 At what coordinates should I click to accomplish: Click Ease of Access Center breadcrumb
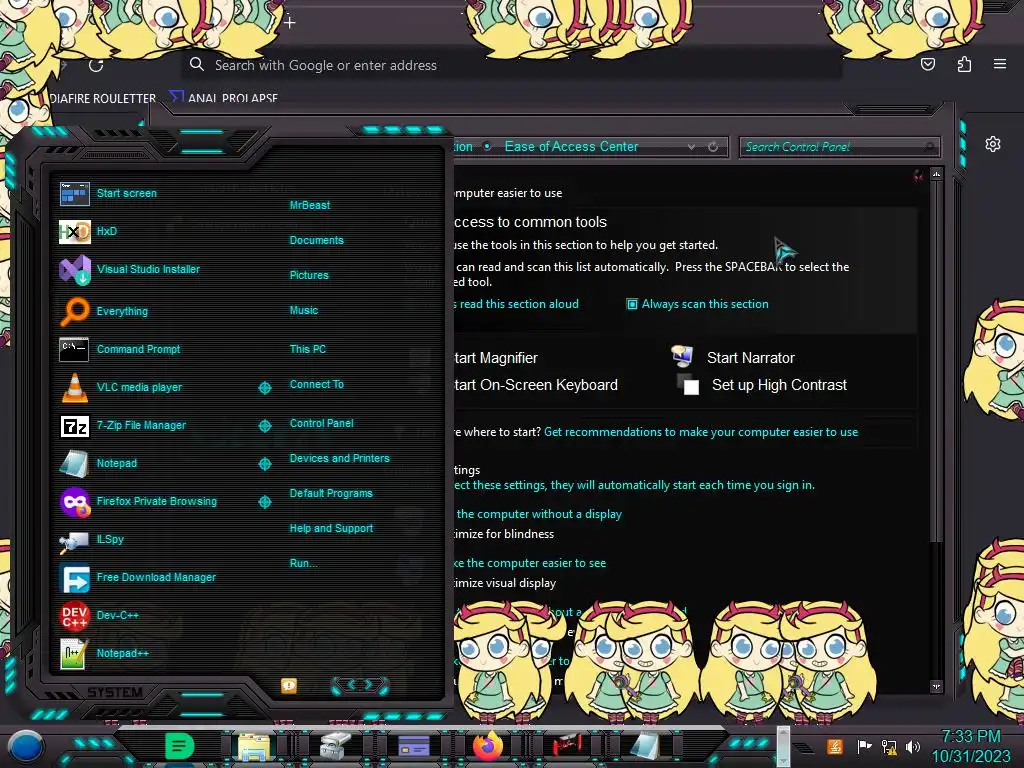click(x=571, y=147)
